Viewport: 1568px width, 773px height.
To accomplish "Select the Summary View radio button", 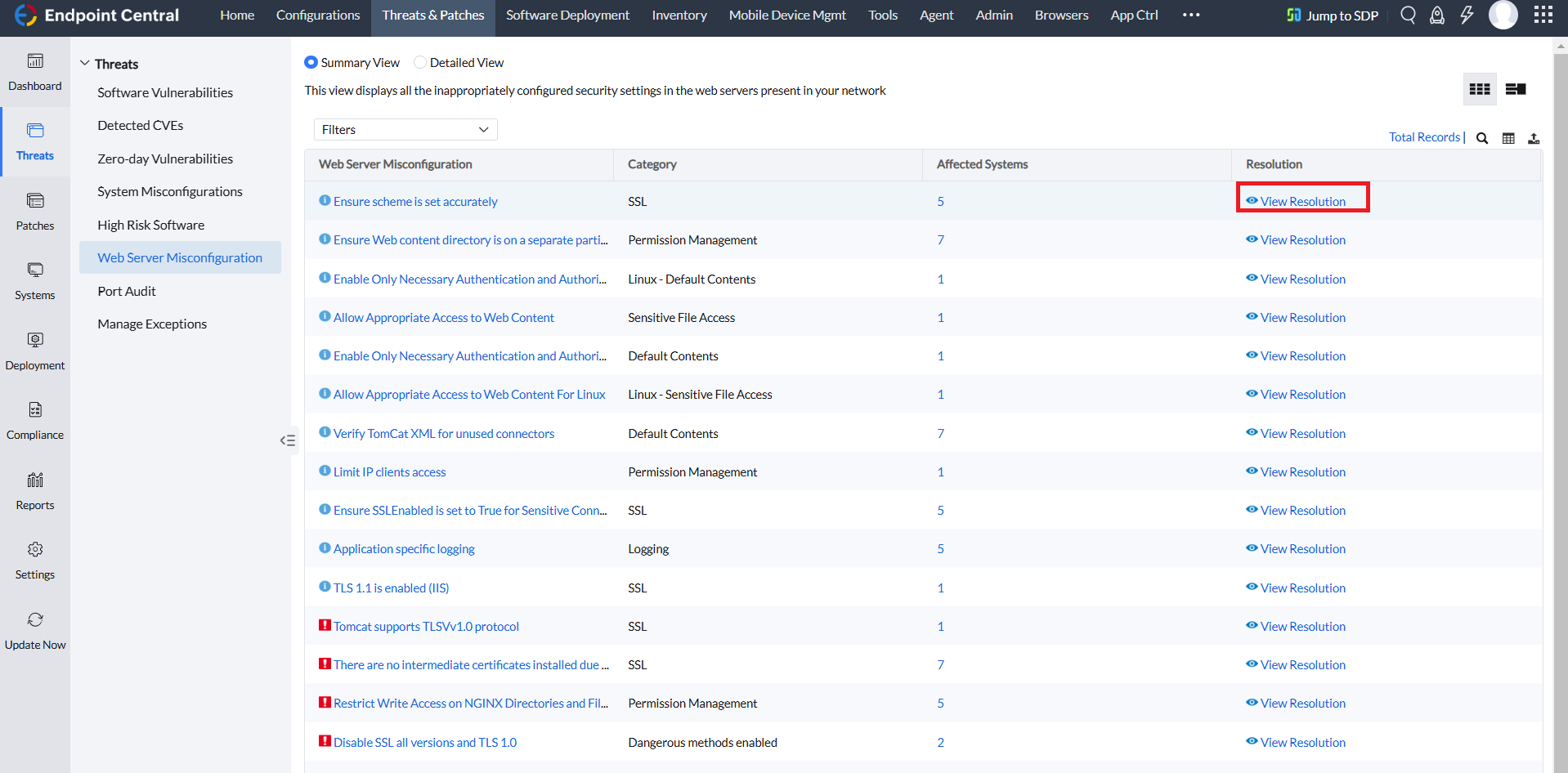I will 311,62.
